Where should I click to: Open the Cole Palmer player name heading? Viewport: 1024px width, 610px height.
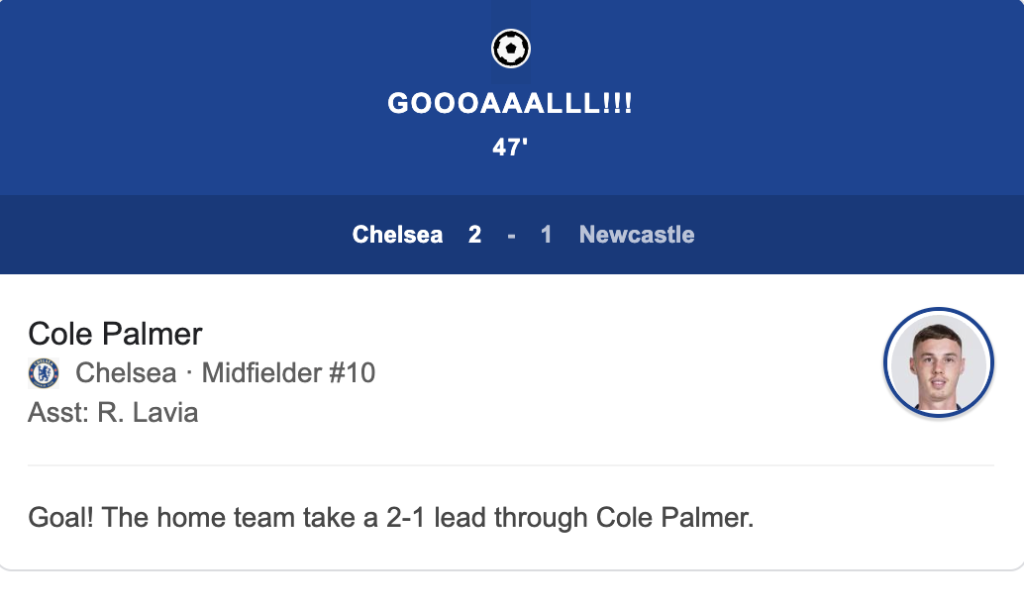click(115, 333)
